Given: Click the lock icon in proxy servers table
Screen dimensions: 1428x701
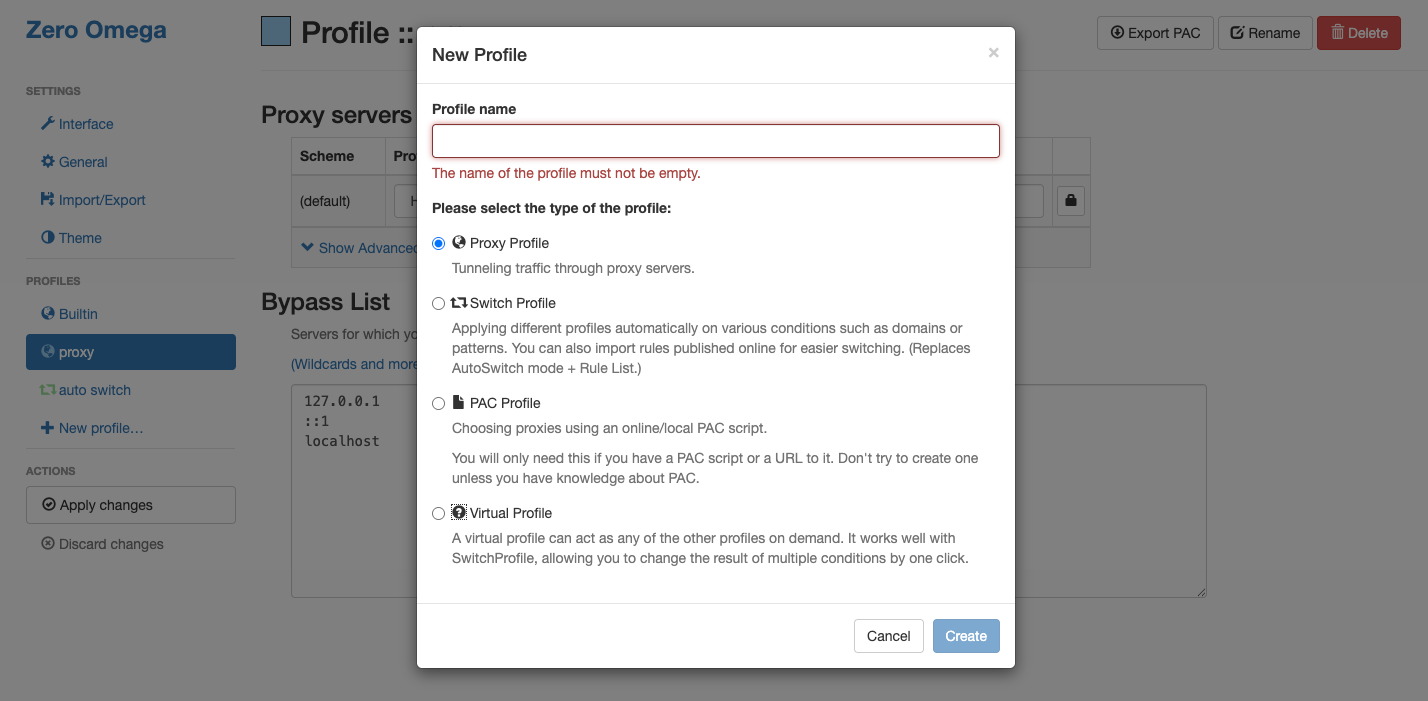Looking at the screenshot, I should tap(1071, 201).
